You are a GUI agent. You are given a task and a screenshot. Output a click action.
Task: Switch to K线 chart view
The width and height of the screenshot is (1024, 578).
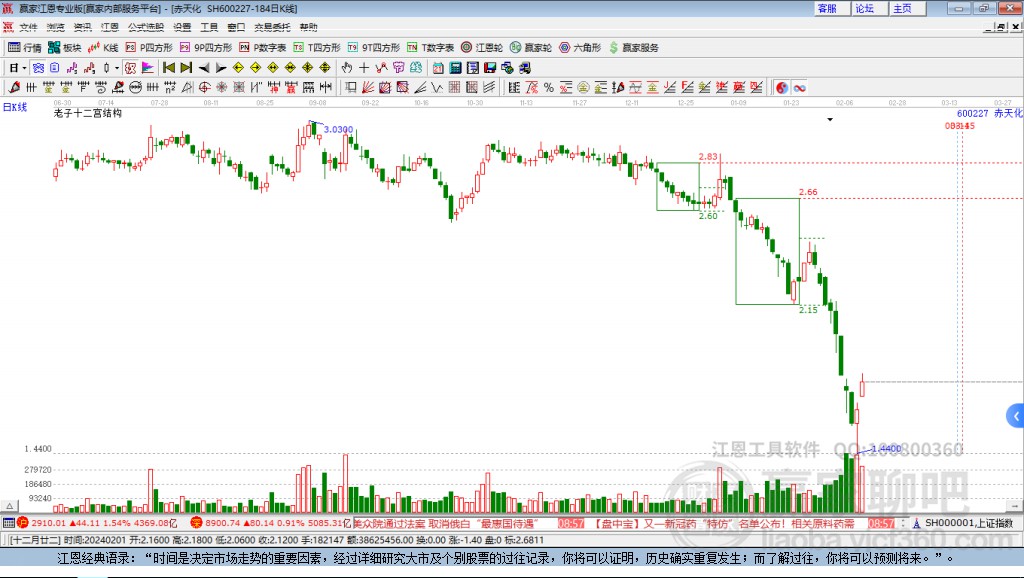click(103, 47)
